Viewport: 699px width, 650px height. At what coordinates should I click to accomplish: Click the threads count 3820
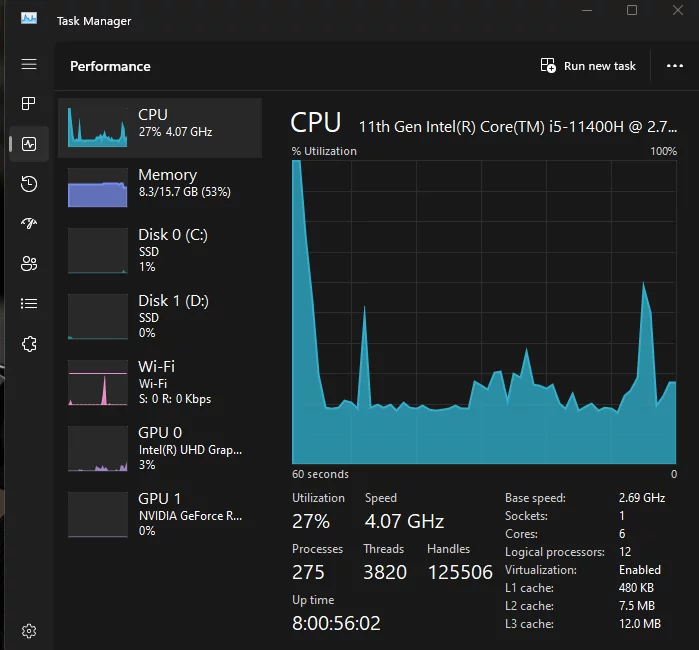click(385, 572)
